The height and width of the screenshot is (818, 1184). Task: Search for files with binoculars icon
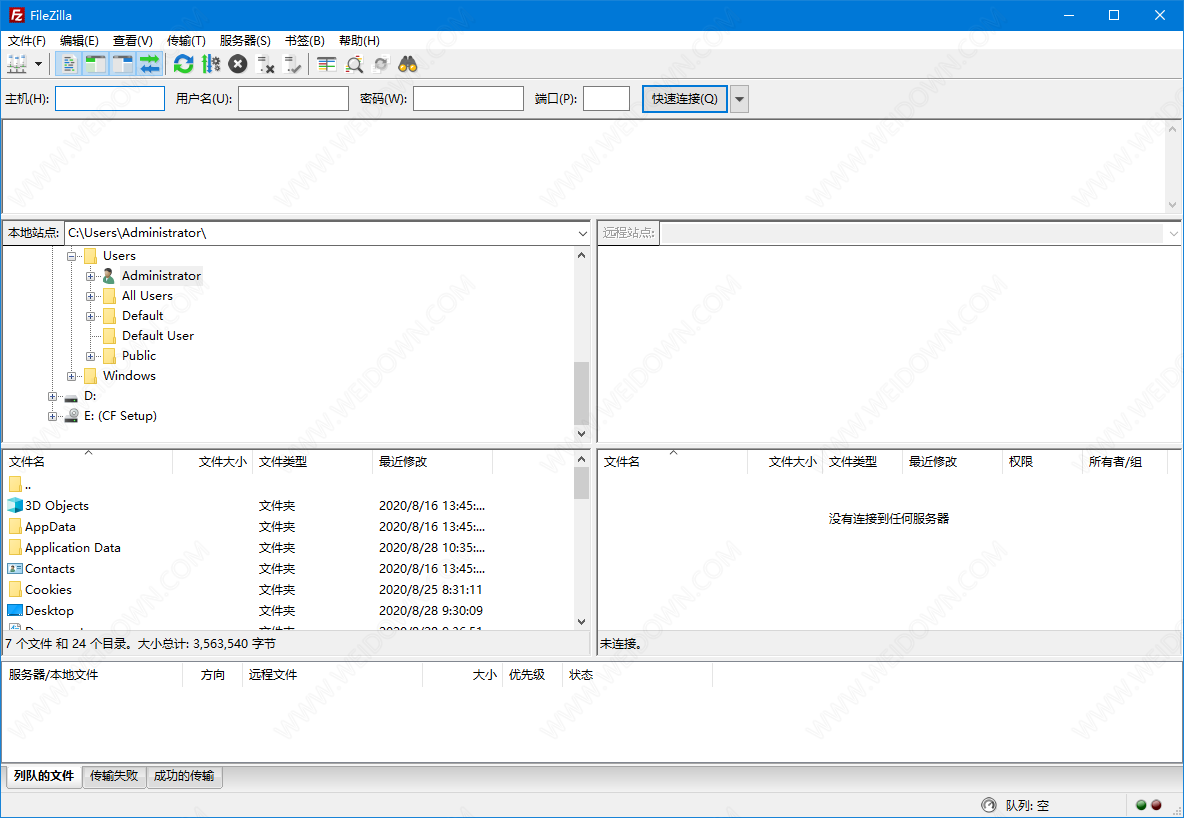(408, 64)
